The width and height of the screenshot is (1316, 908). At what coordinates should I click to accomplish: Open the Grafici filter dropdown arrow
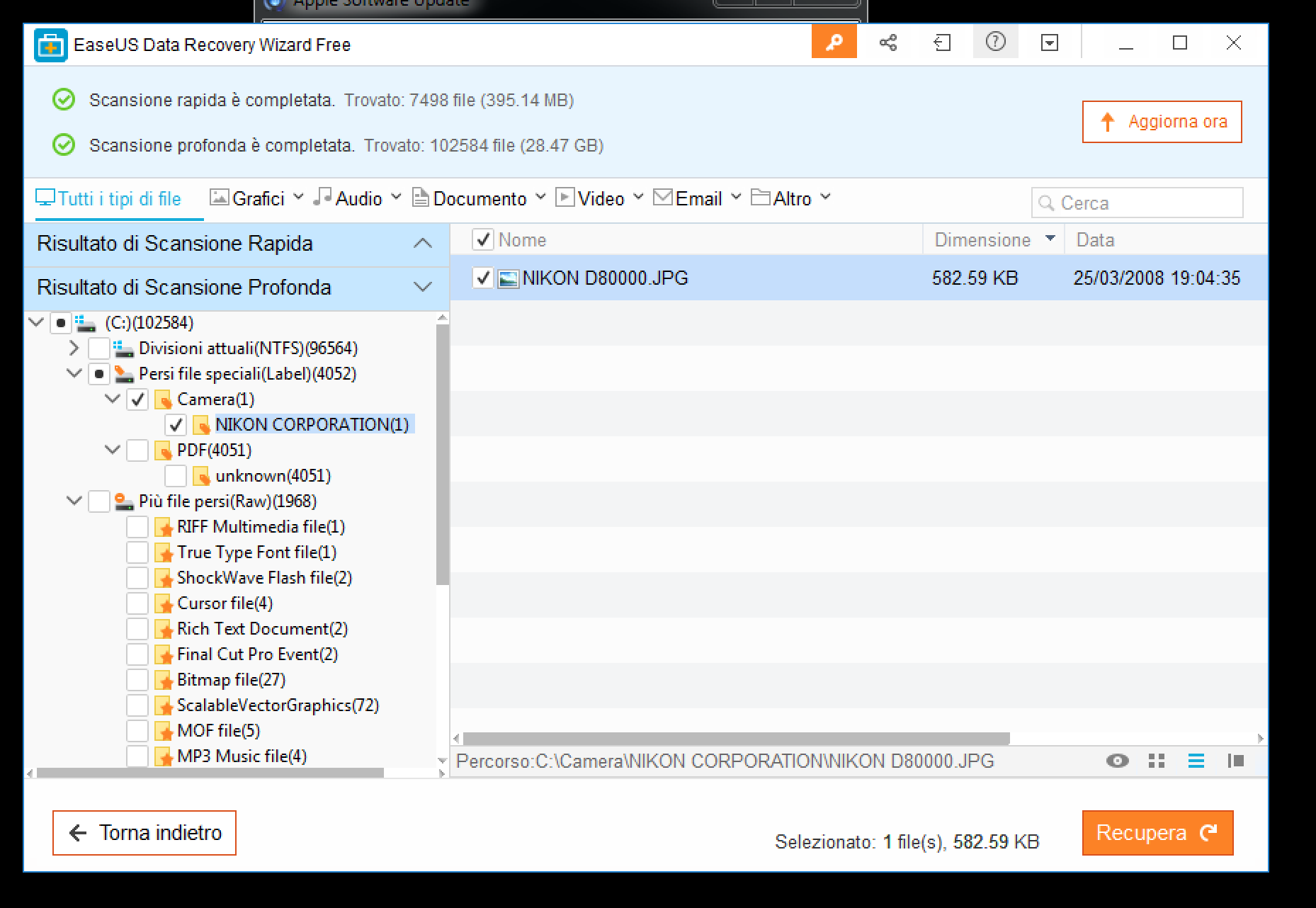[298, 197]
